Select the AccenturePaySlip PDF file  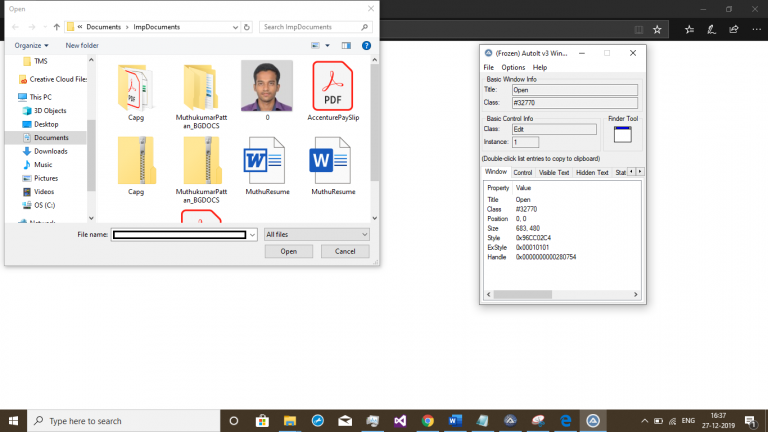point(333,91)
